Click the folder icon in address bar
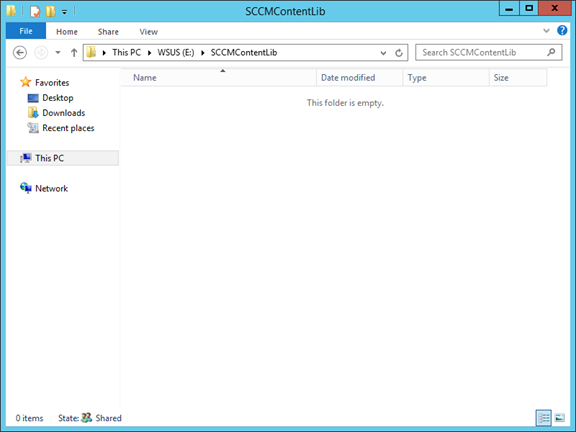The width and height of the screenshot is (576, 432). (x=91, y=52)
